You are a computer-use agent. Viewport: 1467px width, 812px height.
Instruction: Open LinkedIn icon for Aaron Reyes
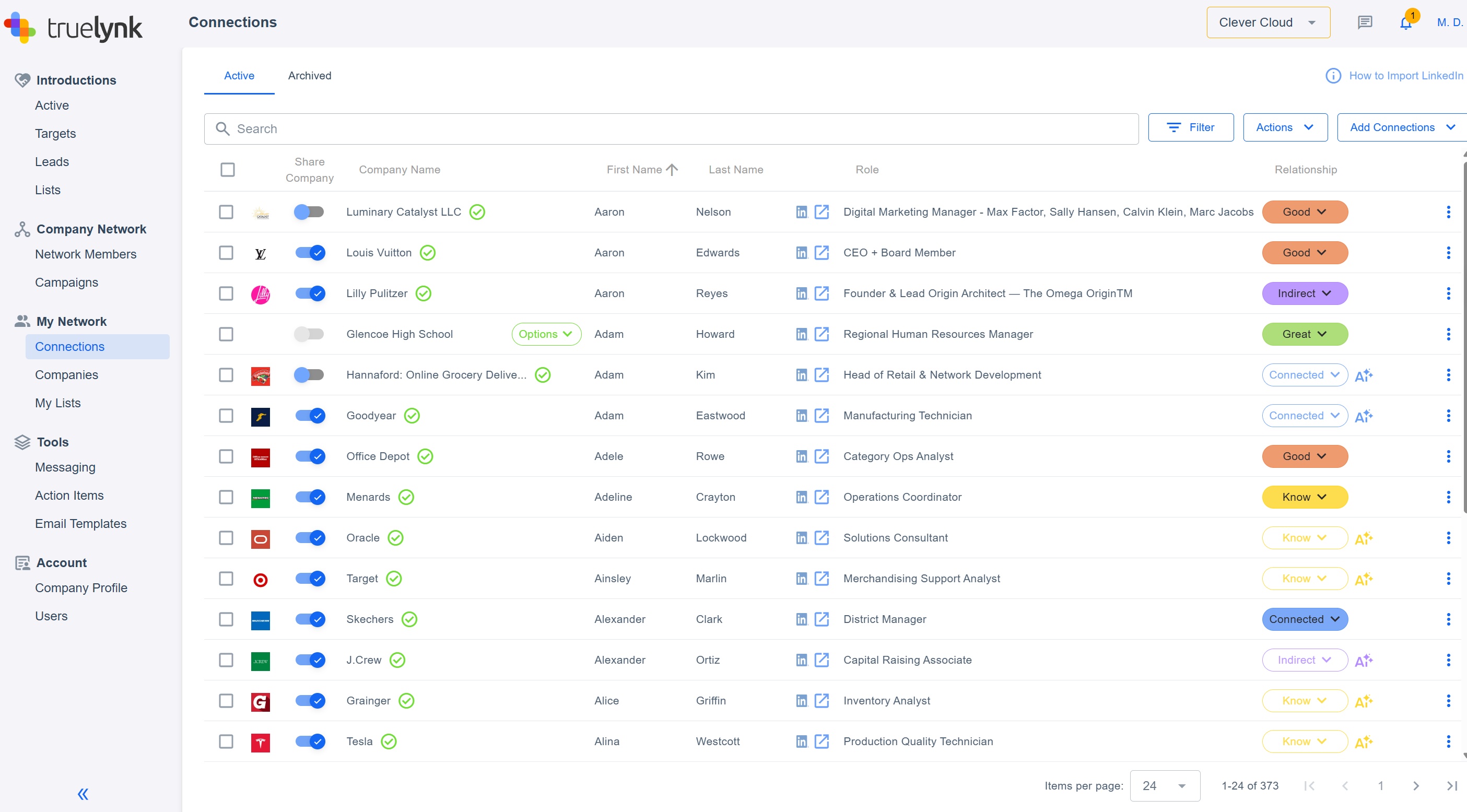801,293
